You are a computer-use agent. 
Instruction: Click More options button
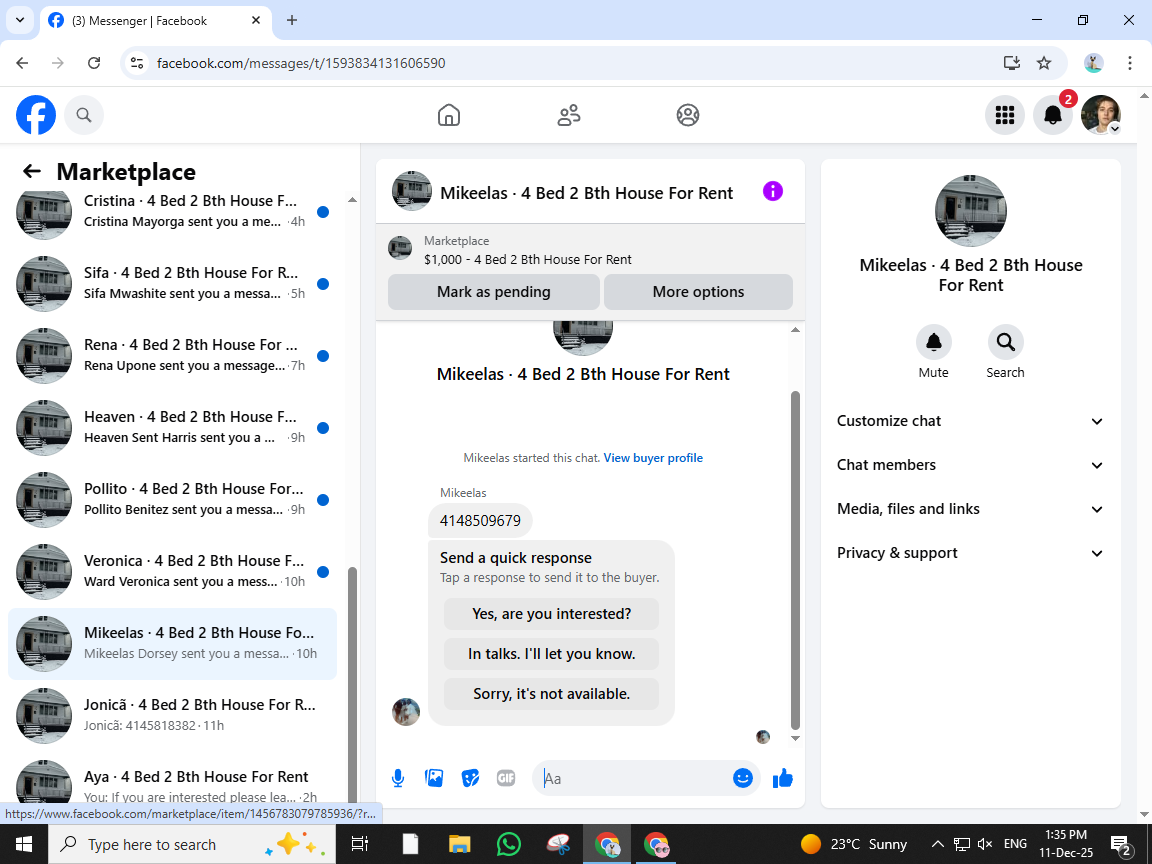pos(698,292)
